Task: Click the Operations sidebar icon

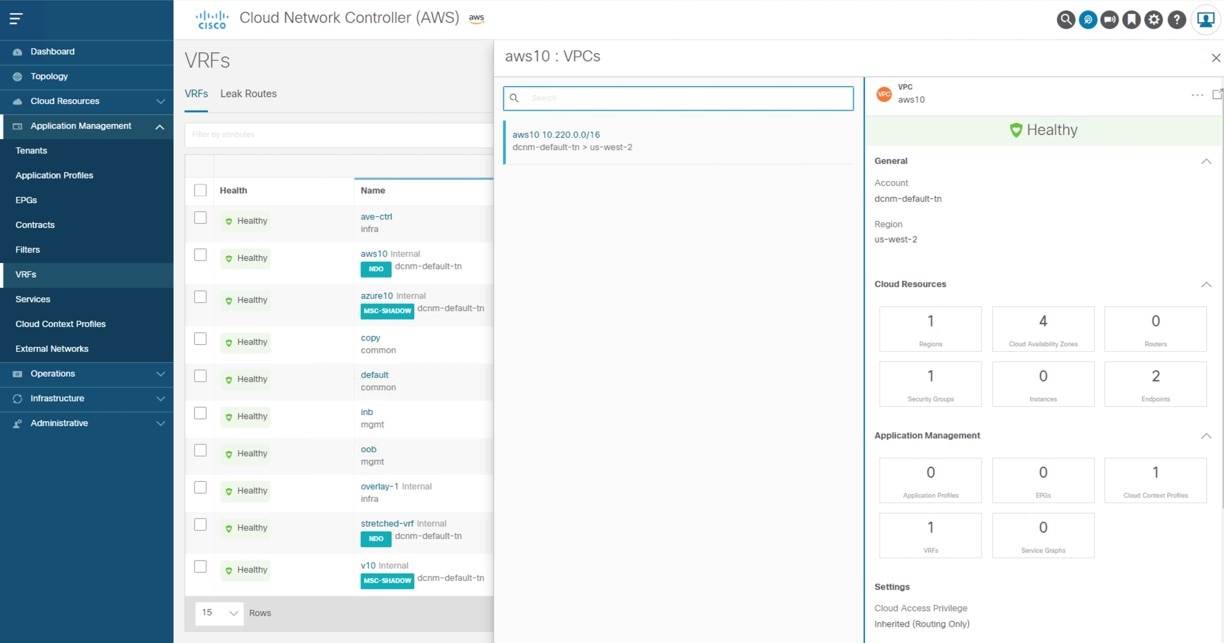Action: 18,374
